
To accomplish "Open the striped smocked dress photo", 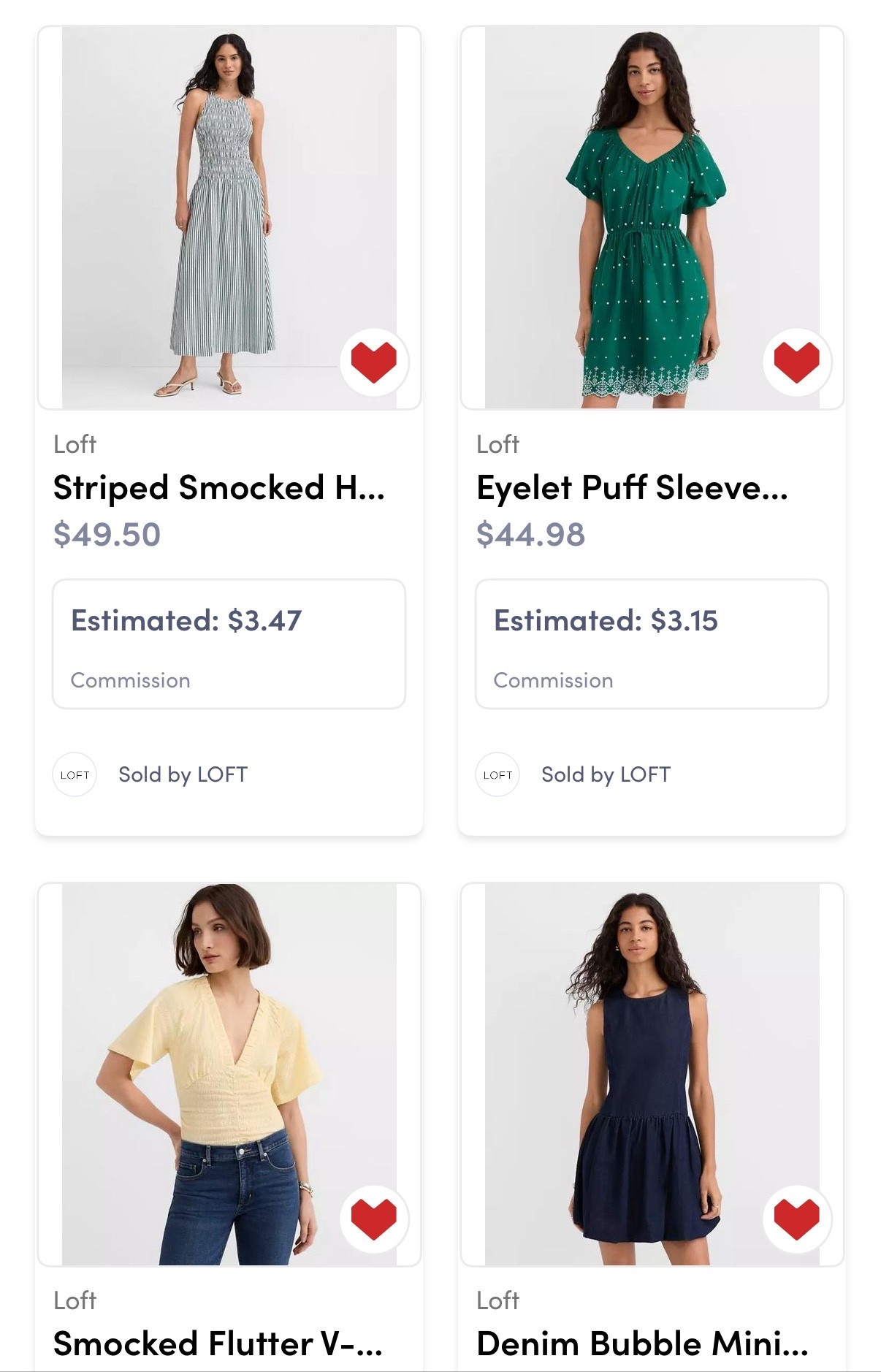I will click(x=219, y=212).
